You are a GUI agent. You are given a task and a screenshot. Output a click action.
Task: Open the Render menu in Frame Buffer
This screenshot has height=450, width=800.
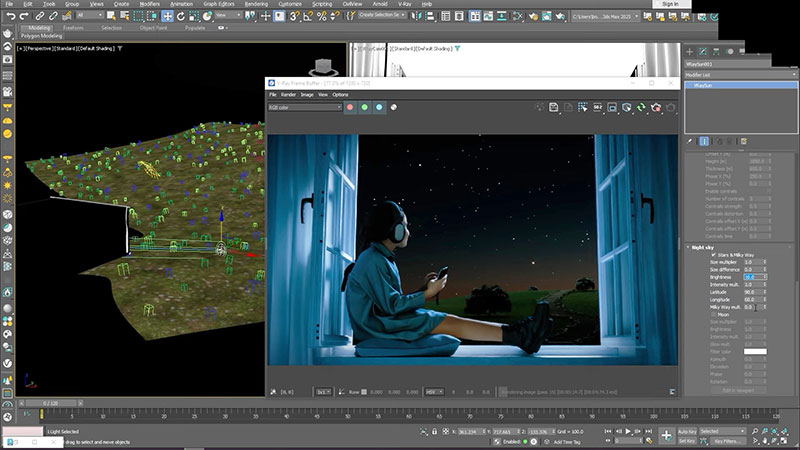pyautogui.click(x=288, y=94)
